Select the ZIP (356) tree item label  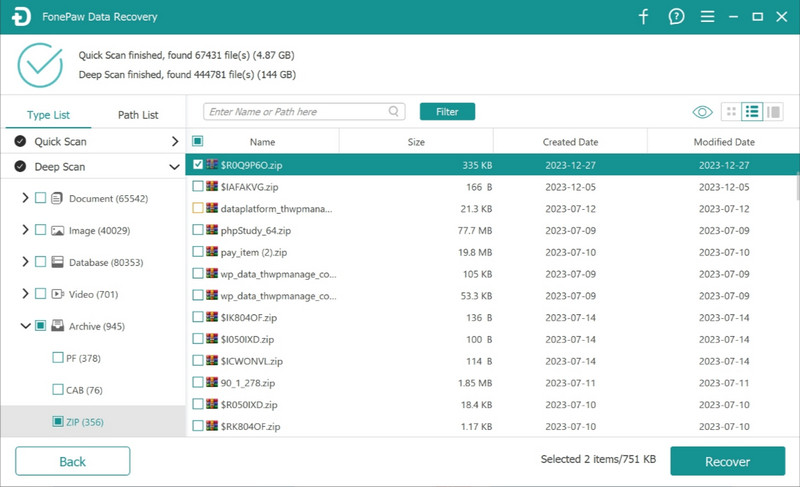coord(85,422)
